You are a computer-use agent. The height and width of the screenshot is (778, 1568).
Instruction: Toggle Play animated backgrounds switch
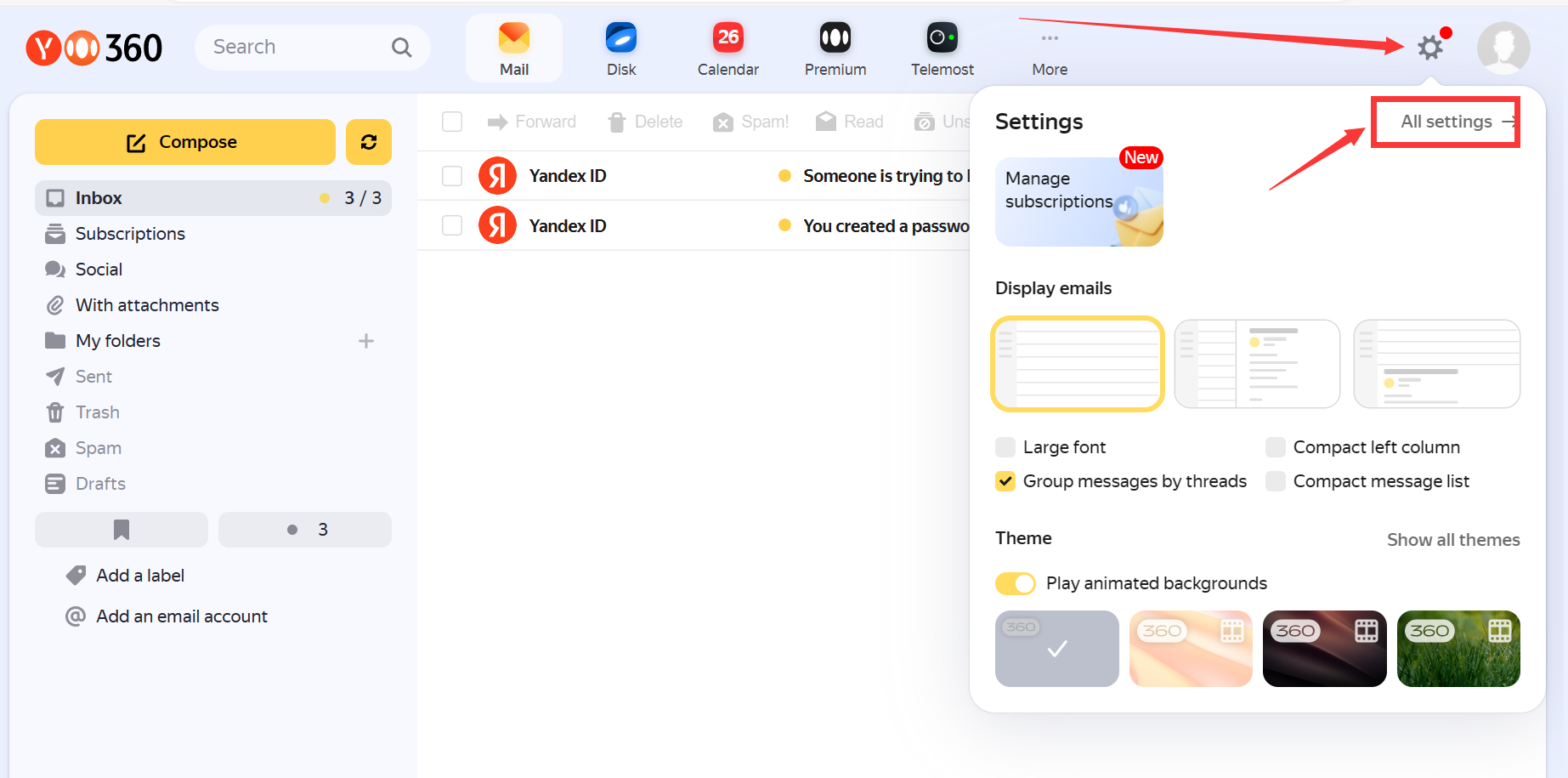(1016, 583)
